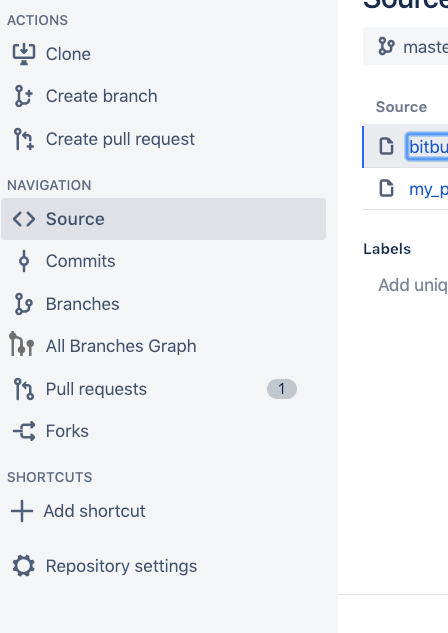
Task: Click the Create pull request icon
Action: [24, 139]
